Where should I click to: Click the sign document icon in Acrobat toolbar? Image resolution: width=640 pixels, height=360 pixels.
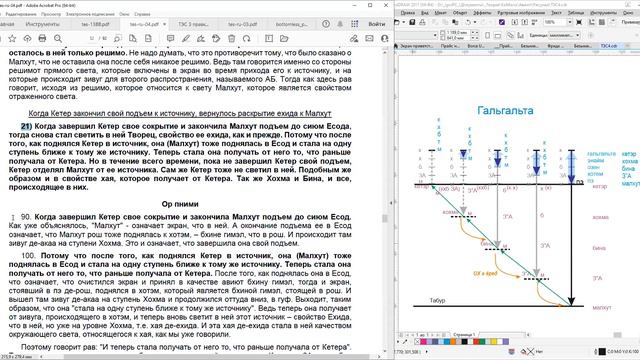tap(201, 38)
